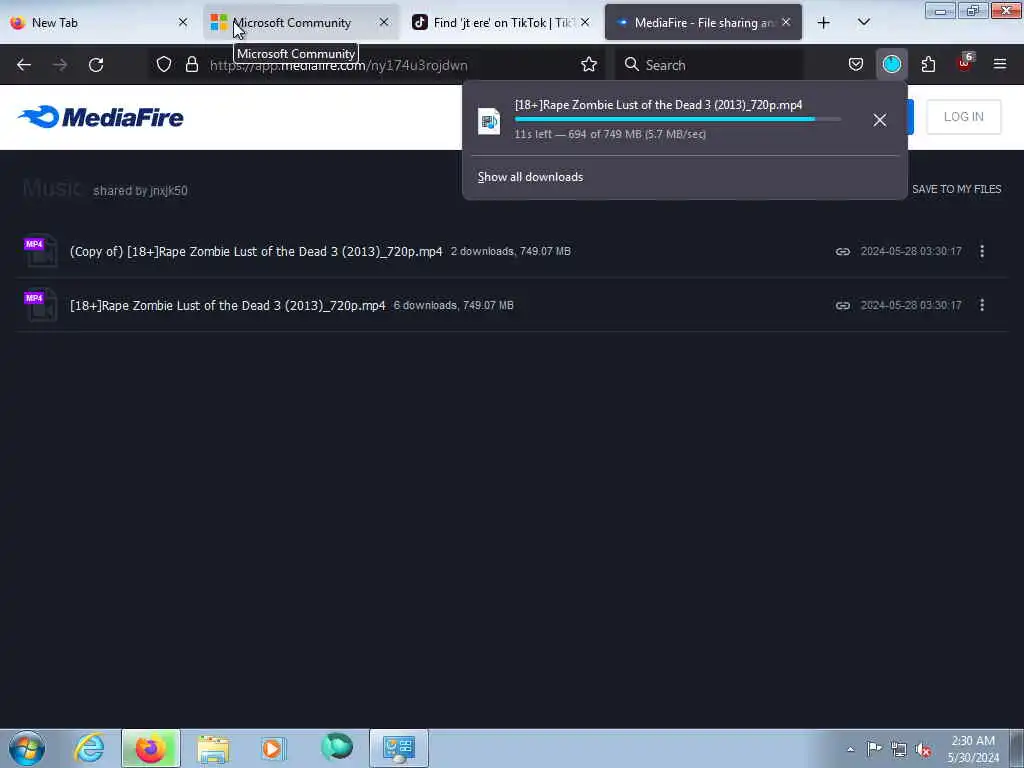Open the tracking protection shield icon
The width and height of the screenshot is (1024, 768).
(164, 64)
